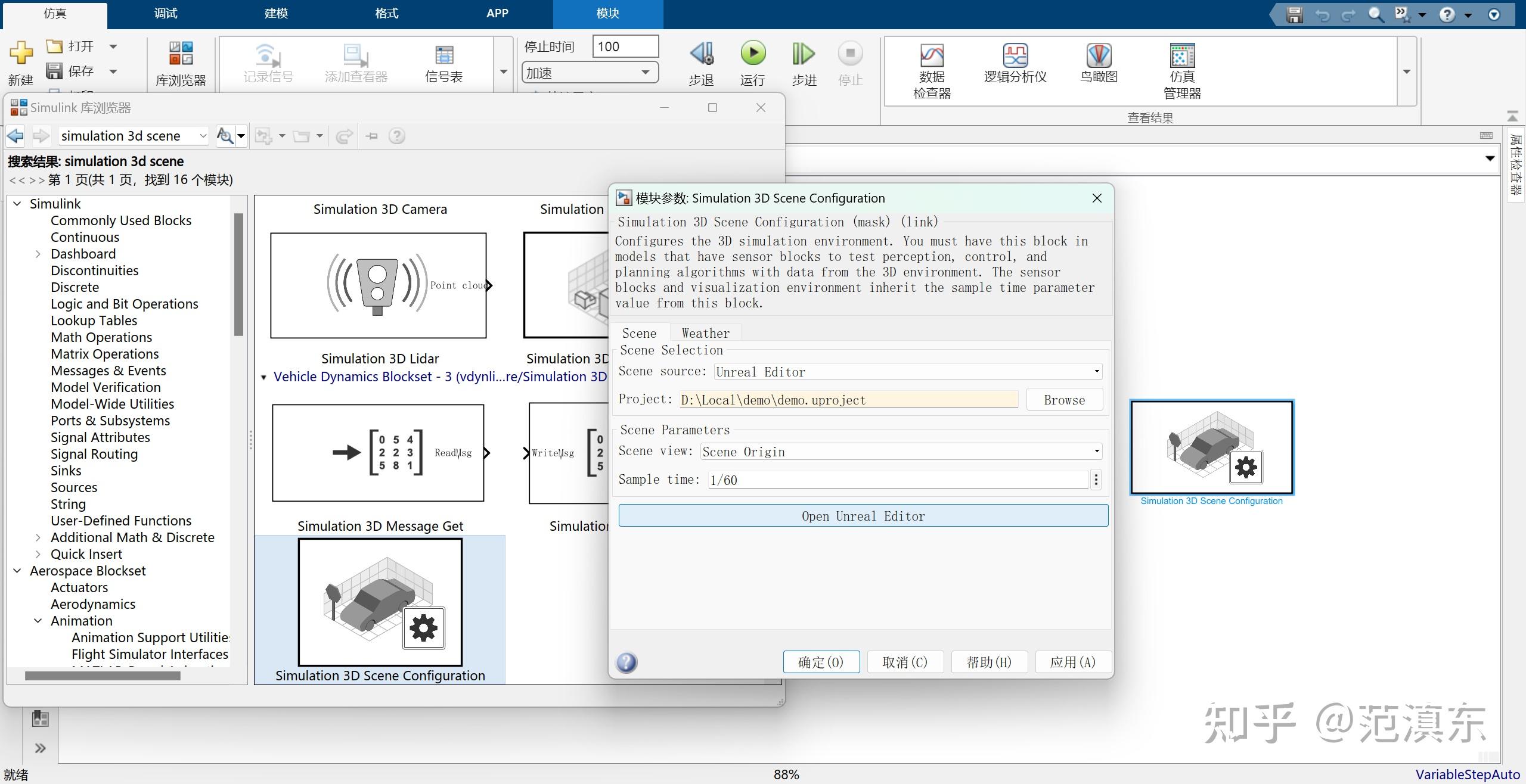Open the help question mark in title toolbar
This screenshot has height=784, width=1526.
pos(1447,15)
